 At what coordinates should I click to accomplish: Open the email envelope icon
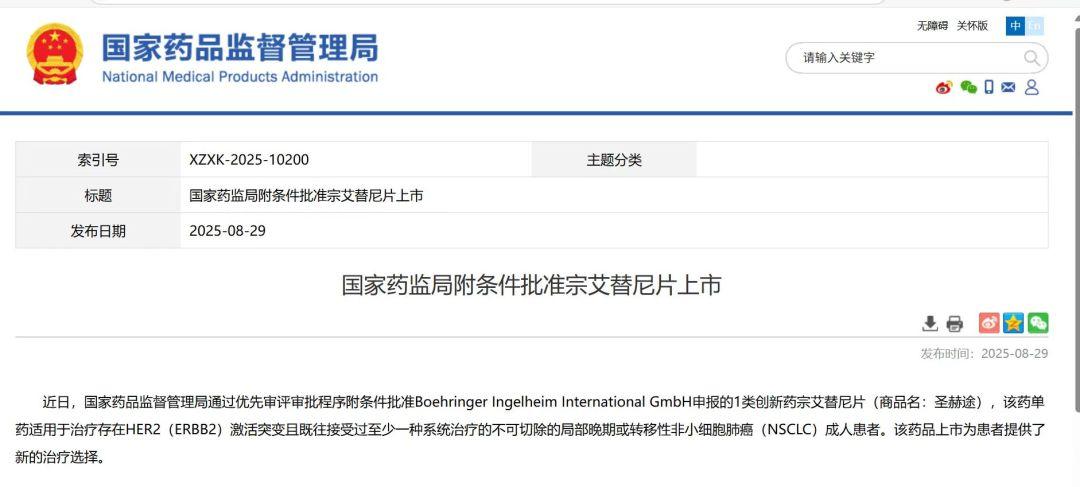pos(1008,87)
